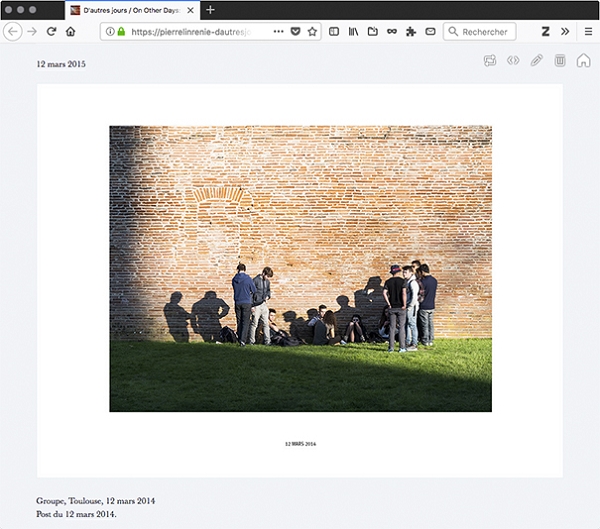Bookmark this page with the star icon

pyautogui.click(x=312, y=32)
